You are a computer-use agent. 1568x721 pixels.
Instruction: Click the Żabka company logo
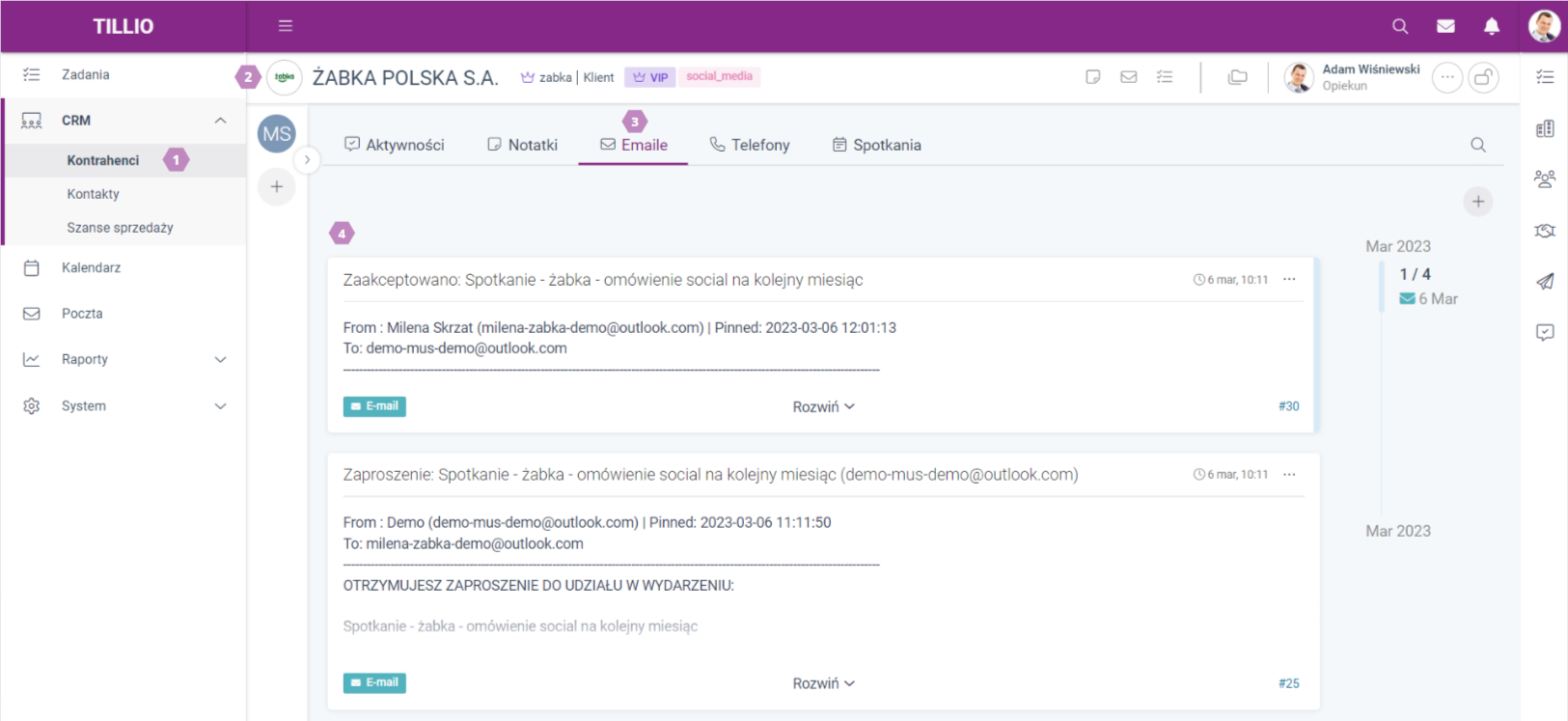pos(285,77)
